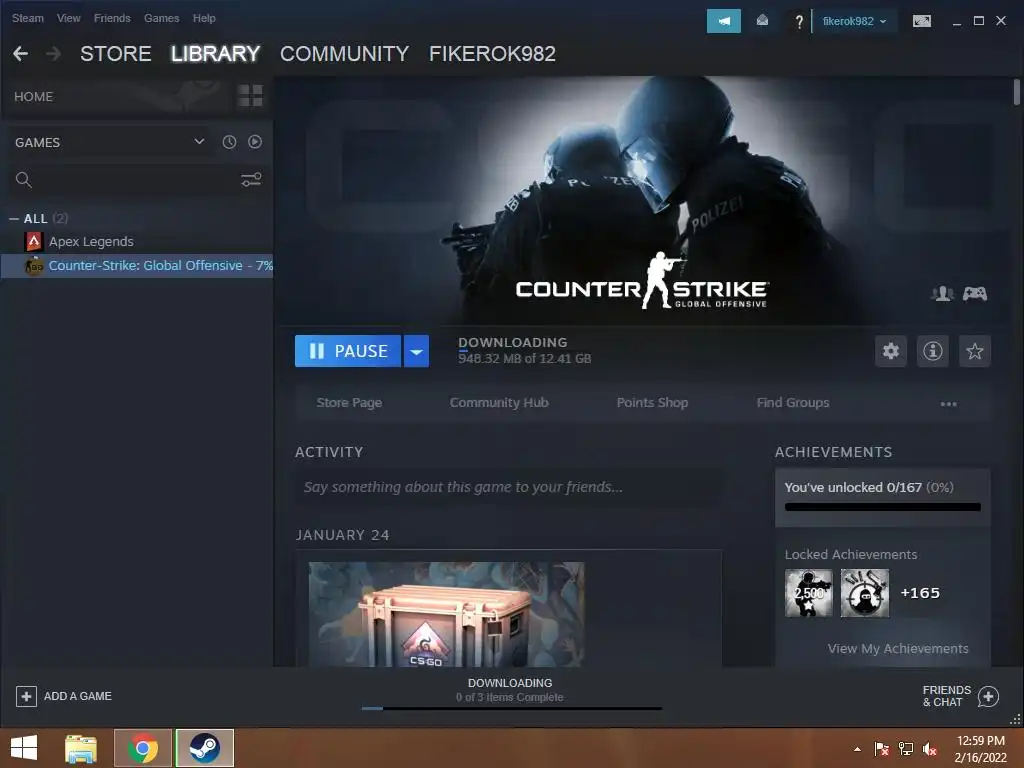Click View My Achievements link

898,648
